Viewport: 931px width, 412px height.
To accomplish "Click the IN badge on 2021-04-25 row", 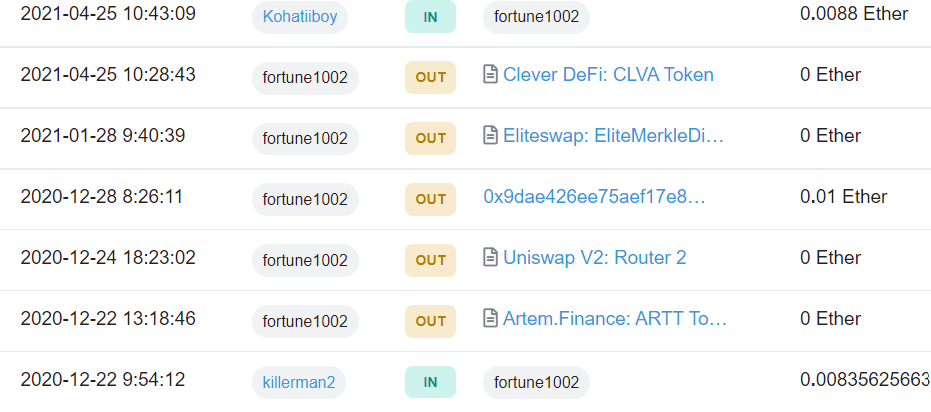I will tap(430, 17).
